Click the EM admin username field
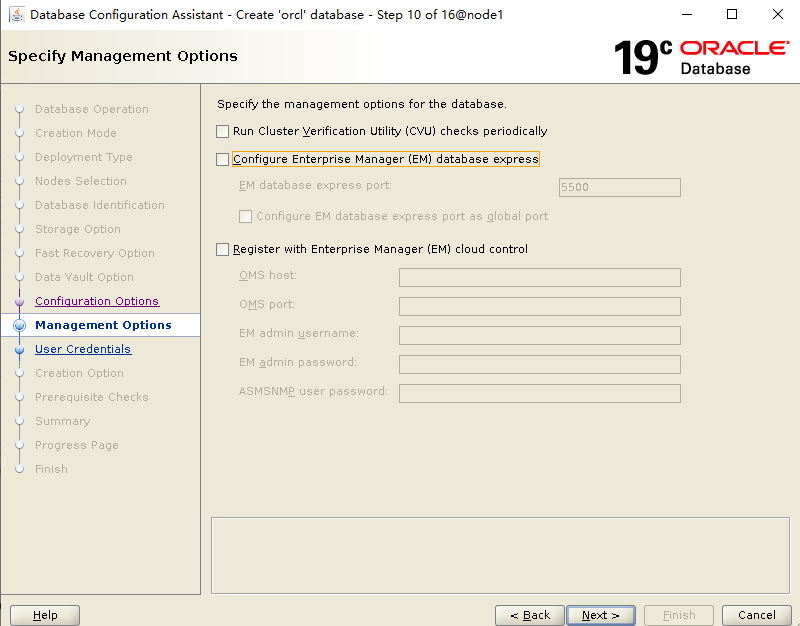Screen dimensions: 800x626 coord(540,335)
